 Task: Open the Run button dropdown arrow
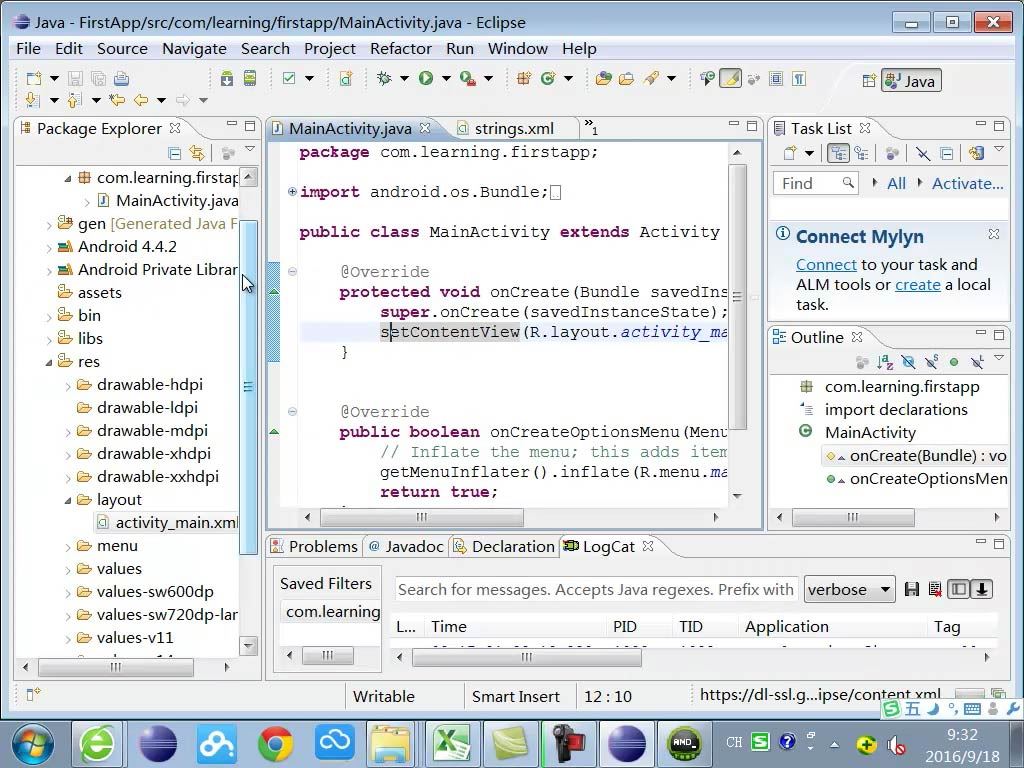(x=446, y=79)
